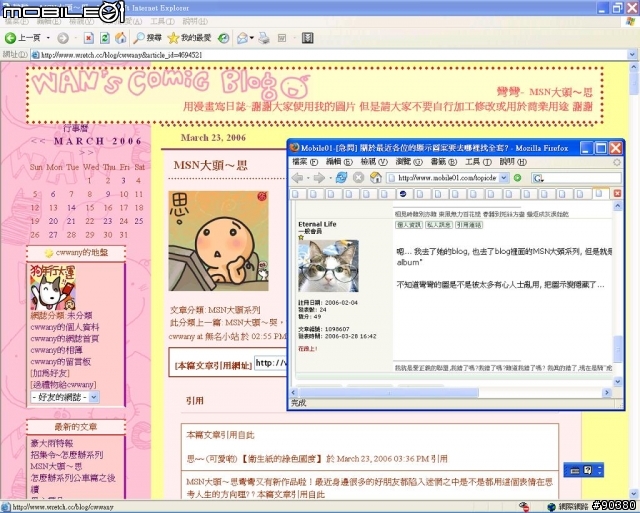
Task: Click the 本篇文章引用網址 URL field
Action: point(271,363)
